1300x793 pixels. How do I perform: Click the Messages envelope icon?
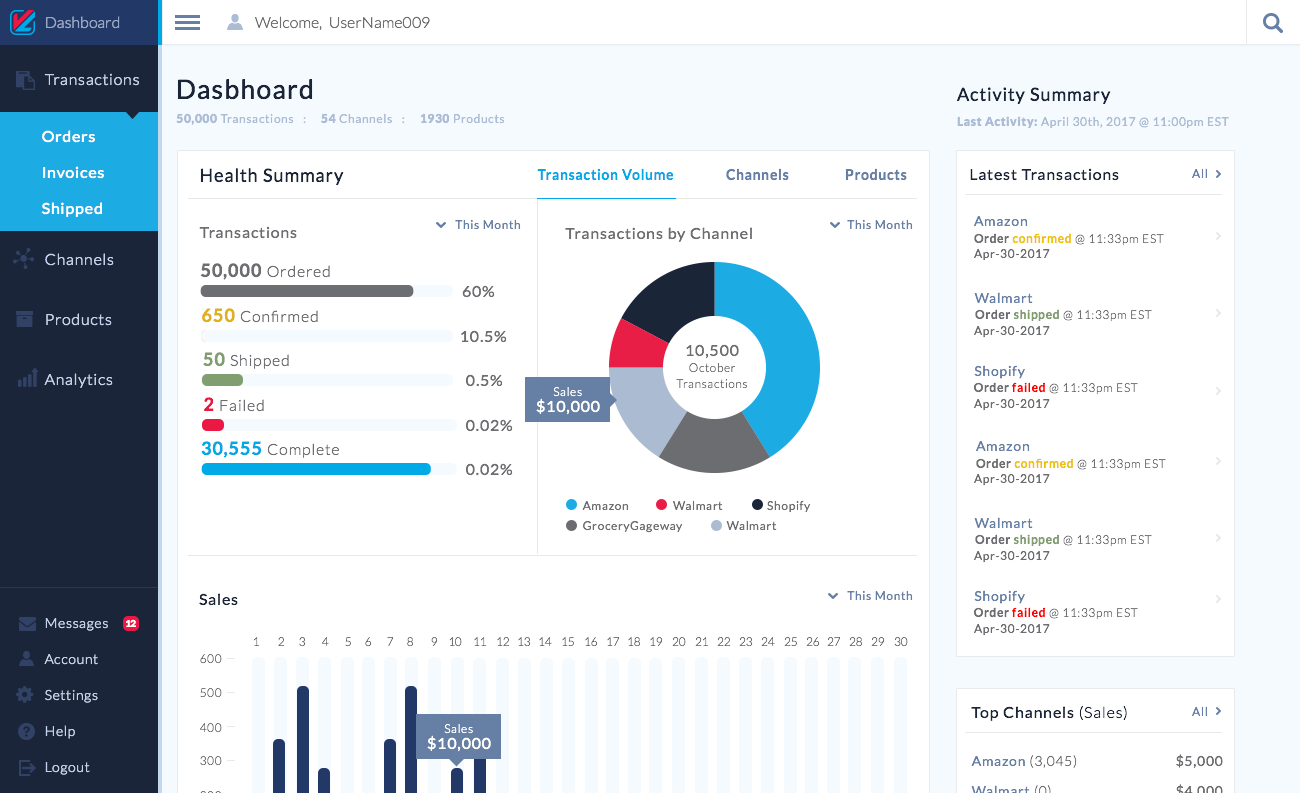point(26,623)
